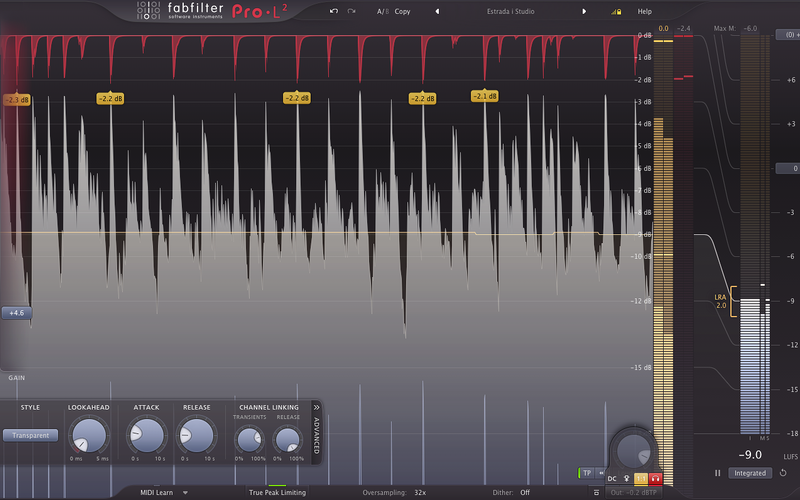Viewport: 800px width, 500px height.
Task: Toggle True Peak Limiting
Action: [277, 492]
